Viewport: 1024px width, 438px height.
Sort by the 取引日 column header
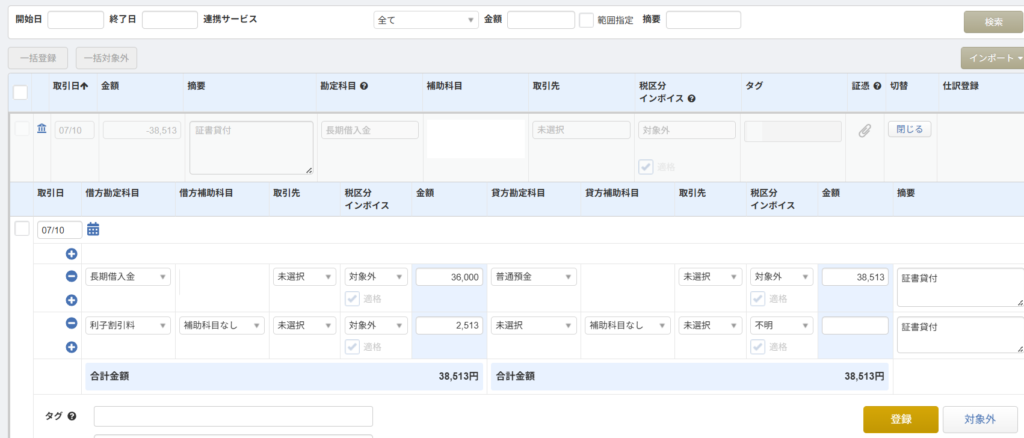[70, 86]
